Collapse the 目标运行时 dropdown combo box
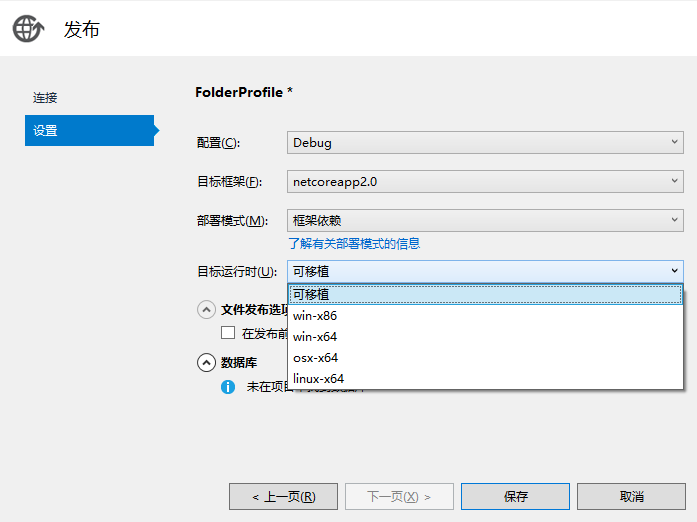The image size is (697, 522). tap(485, 271)
